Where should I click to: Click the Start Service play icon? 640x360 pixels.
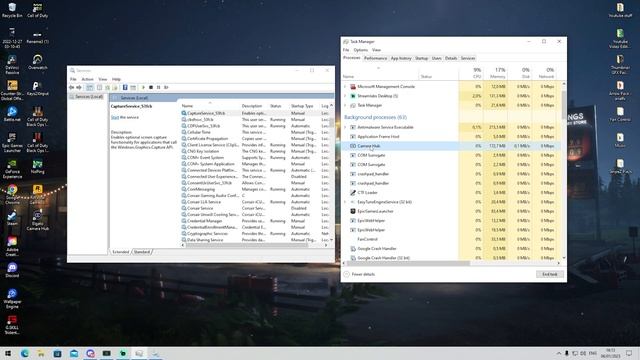(x=143, y=87)
